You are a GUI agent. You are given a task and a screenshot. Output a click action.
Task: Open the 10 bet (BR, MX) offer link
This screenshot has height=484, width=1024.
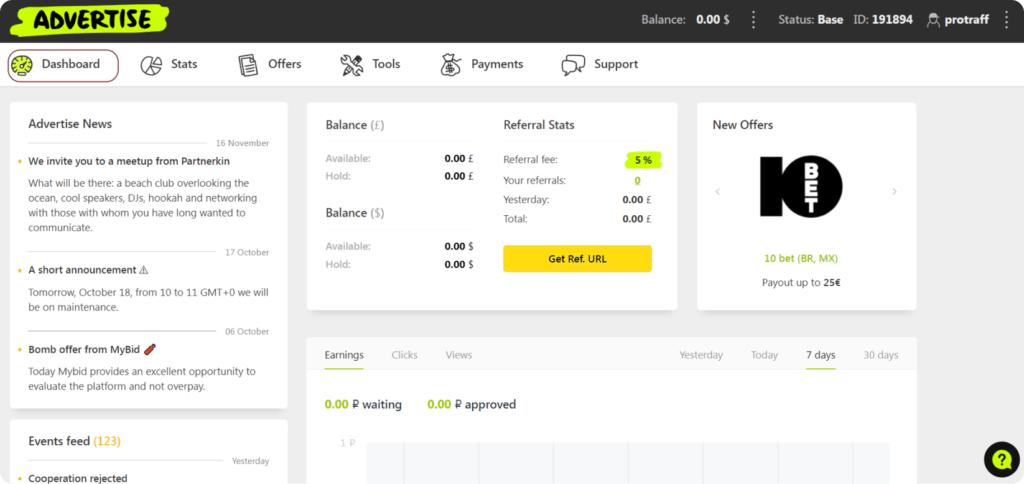(x=801, y=258)
